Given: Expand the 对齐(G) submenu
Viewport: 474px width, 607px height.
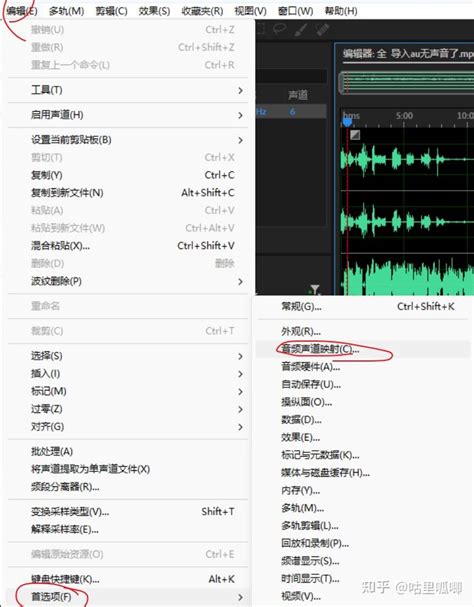Looking at the screenshot, I should 128,427.
